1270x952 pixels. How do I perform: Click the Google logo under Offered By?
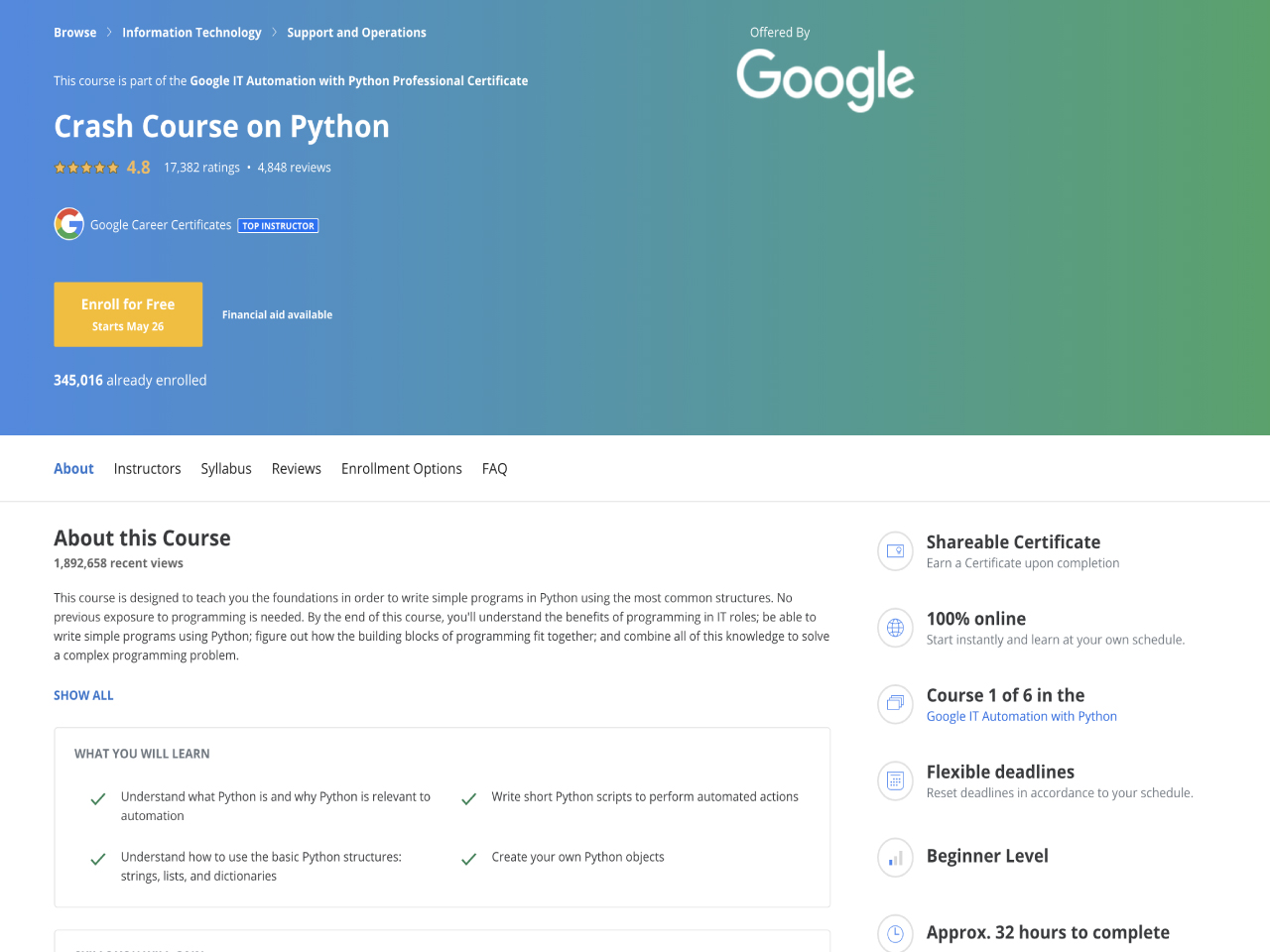pos(825,79)
